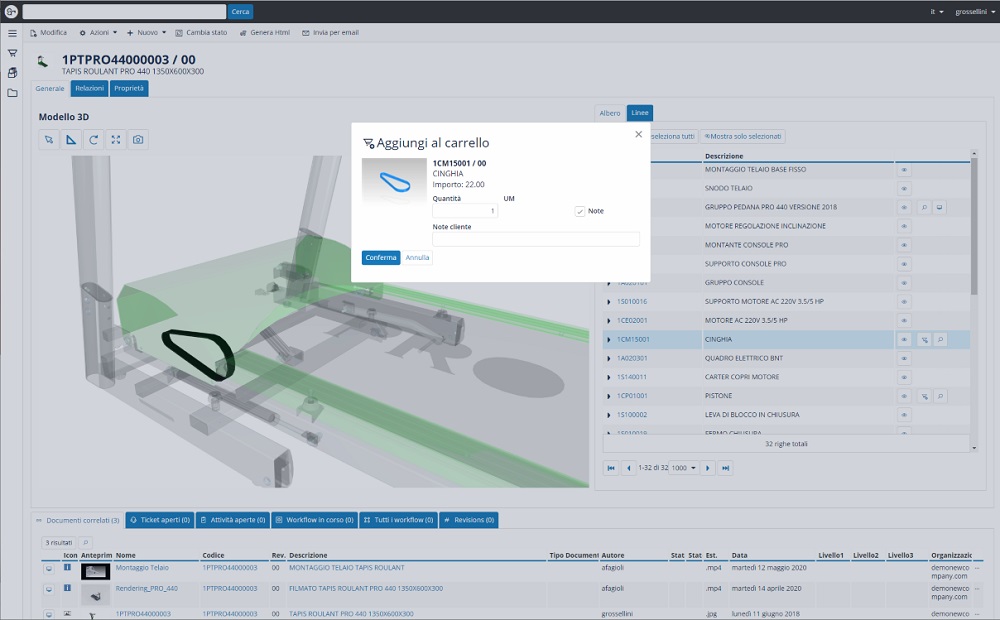Click the printer-like icon in left sidebar

click(12, 73)
